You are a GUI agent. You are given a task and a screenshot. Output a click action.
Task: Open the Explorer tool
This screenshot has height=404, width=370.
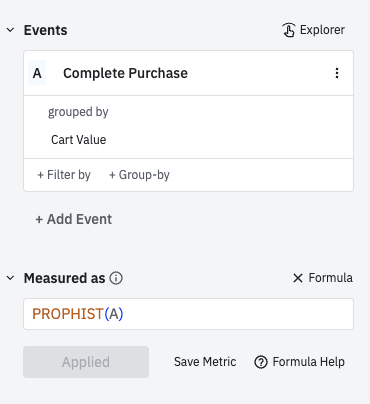coord(313,30)
